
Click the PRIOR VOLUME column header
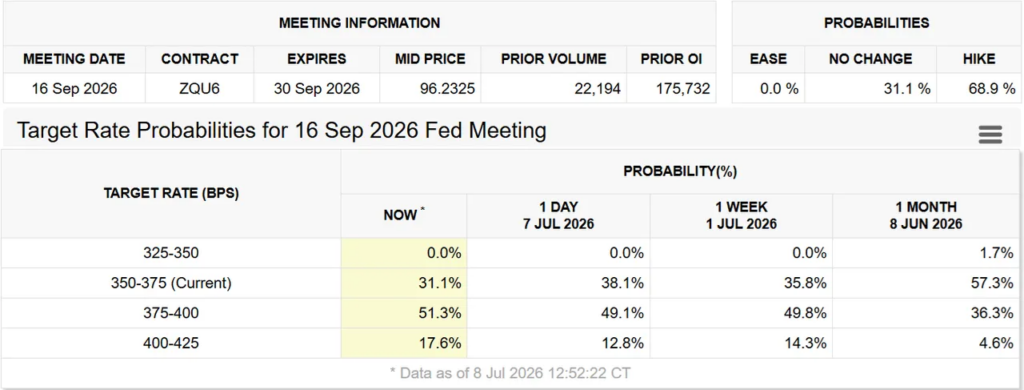tap(554, 59)
